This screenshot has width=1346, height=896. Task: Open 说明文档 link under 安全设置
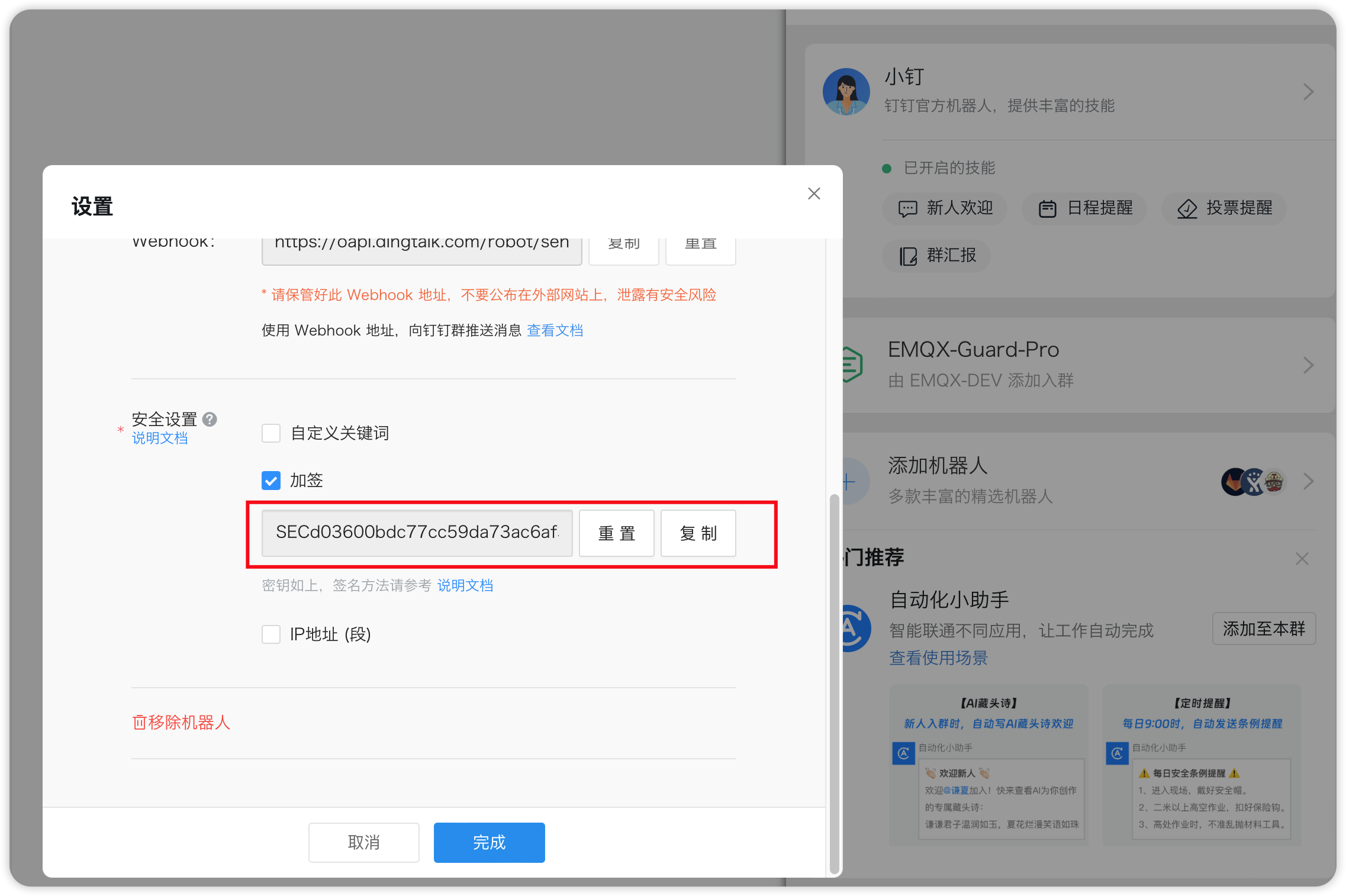coord(159,438)
